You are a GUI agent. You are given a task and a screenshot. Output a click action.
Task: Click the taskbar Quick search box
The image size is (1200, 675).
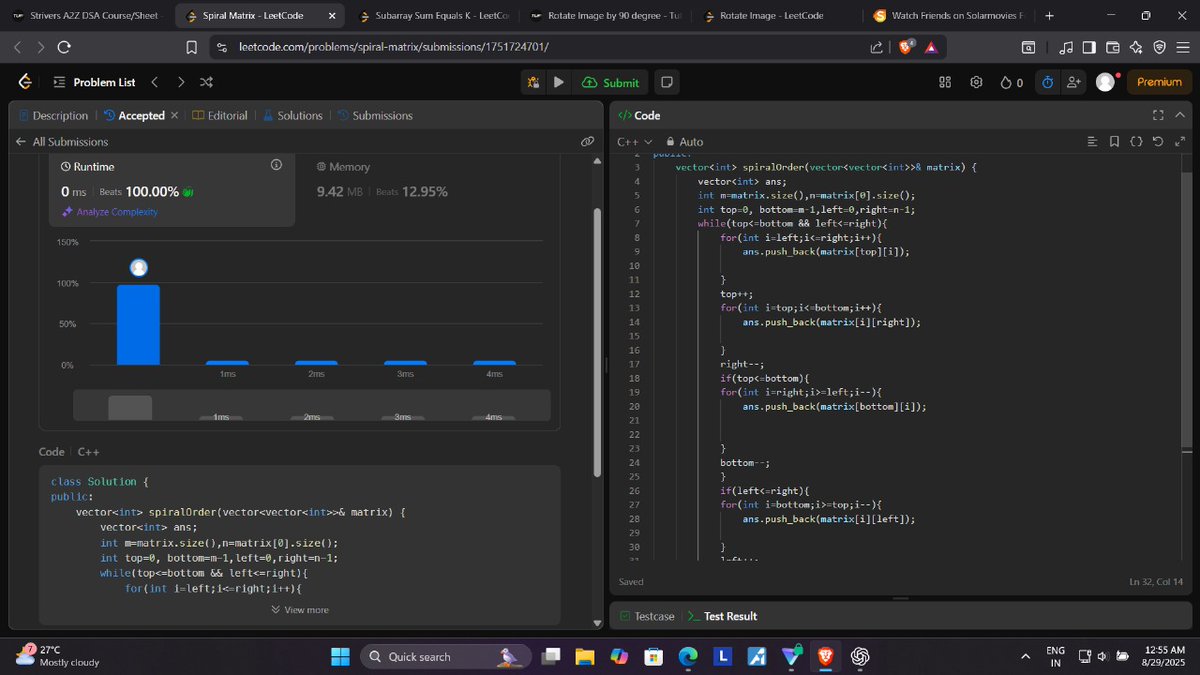(x=445, y=656)
